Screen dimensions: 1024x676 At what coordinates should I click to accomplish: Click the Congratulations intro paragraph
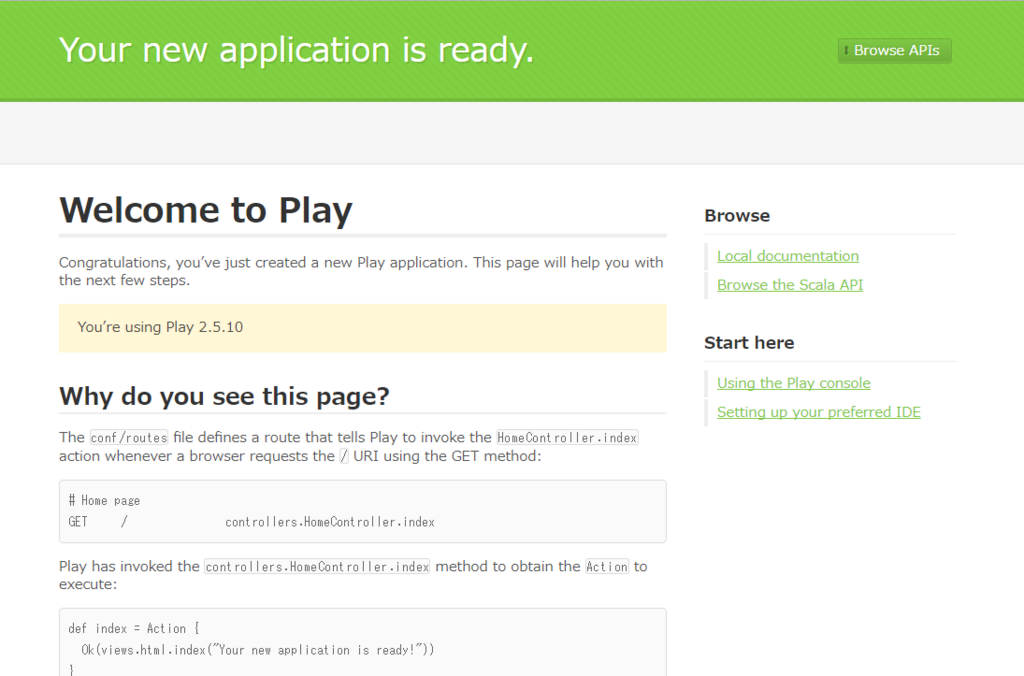pyautogui.click(x=361, y=271)
